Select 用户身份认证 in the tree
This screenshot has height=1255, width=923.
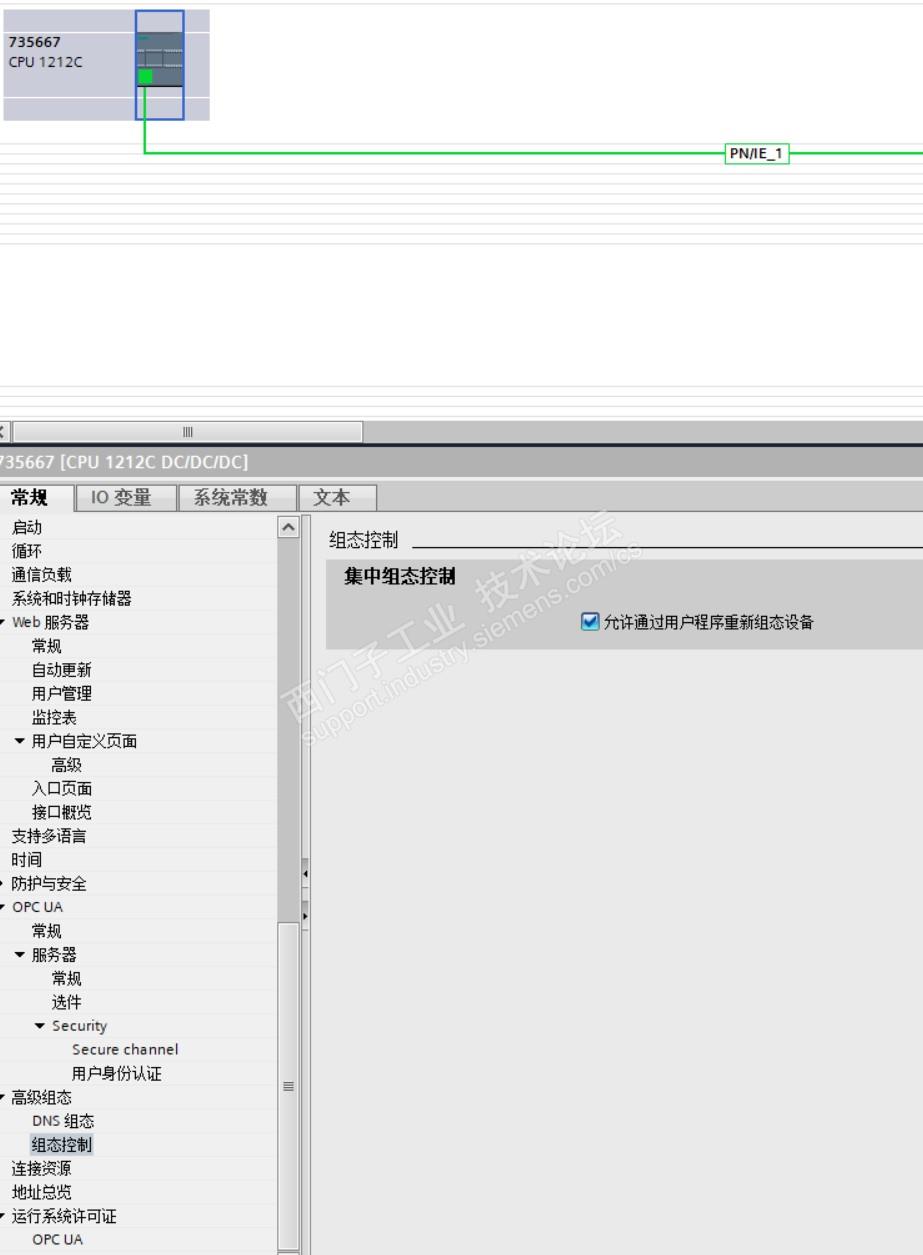(117, 1074)
